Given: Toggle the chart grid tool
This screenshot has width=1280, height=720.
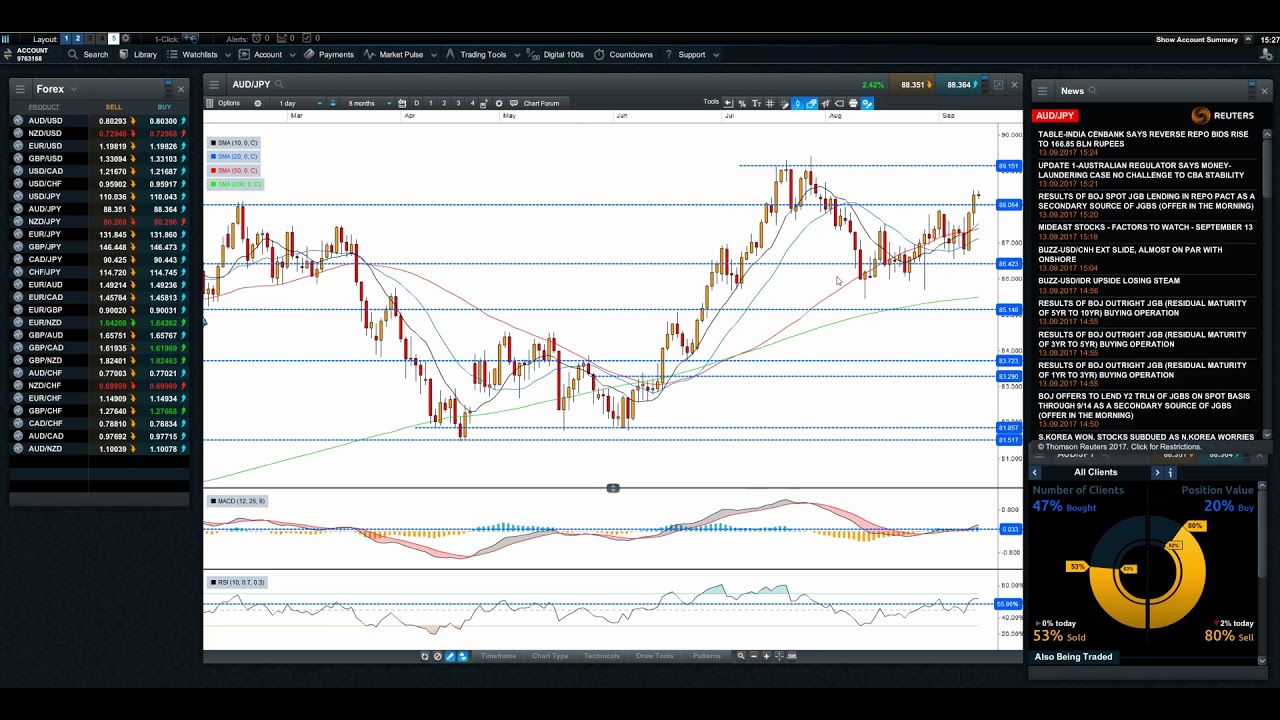Looking at the screenshot, I should click(770, 103).
